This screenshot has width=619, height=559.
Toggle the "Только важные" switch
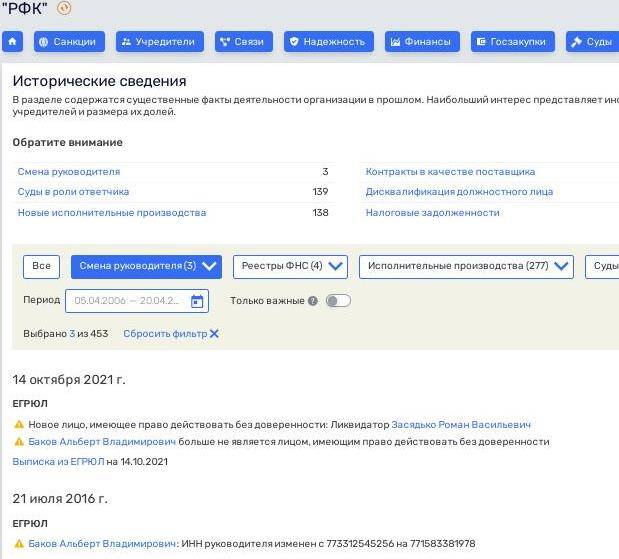point(338,301)
